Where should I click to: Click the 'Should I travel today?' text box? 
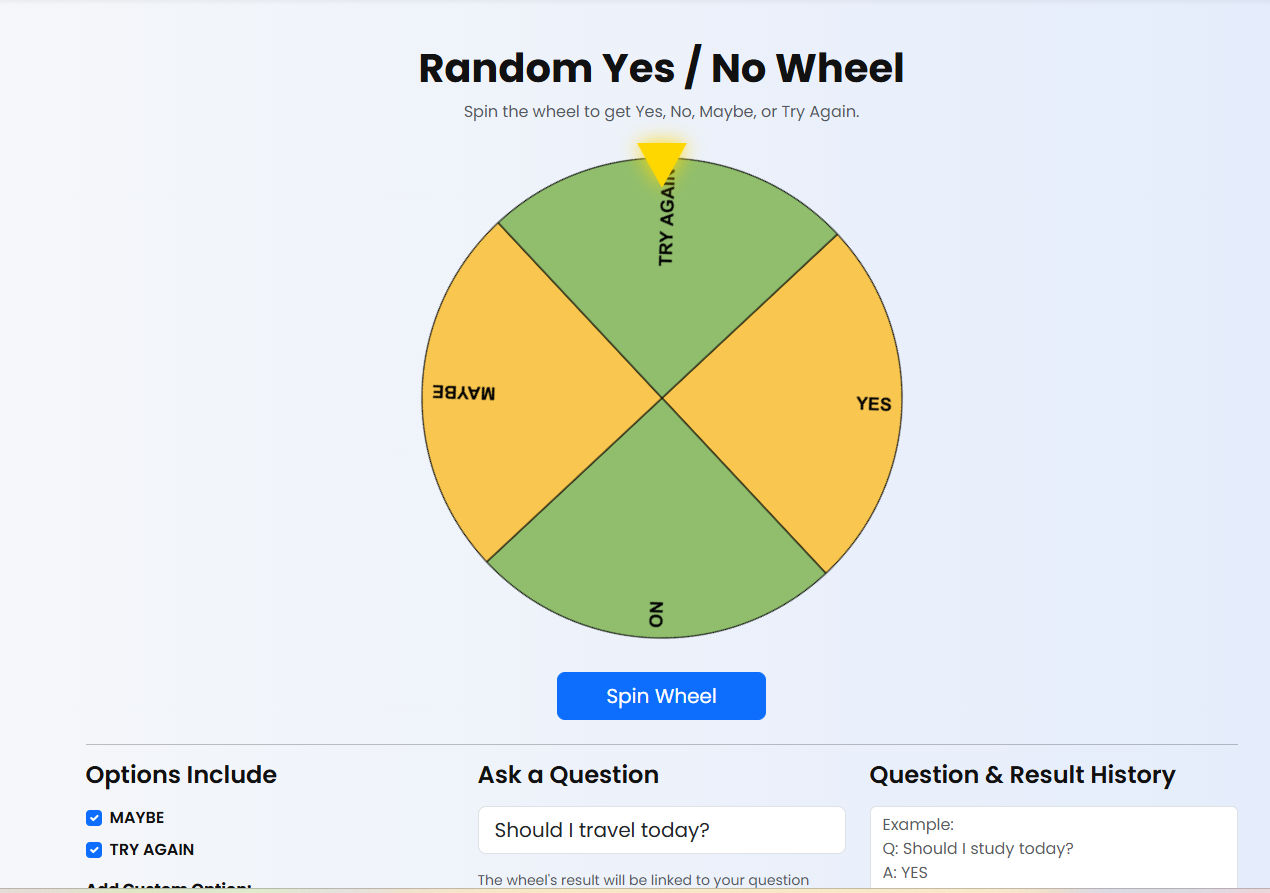[661, 829]
